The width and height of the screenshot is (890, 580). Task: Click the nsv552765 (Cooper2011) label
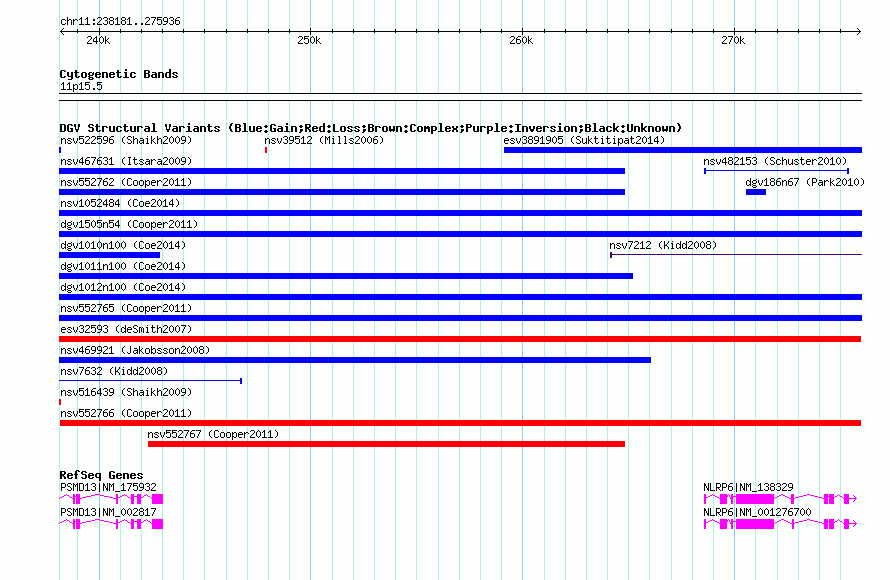point(126,308)
